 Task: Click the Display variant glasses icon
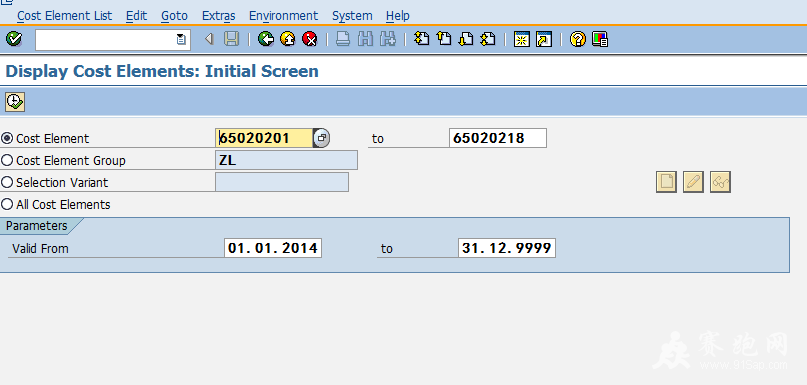coord(721,182)
